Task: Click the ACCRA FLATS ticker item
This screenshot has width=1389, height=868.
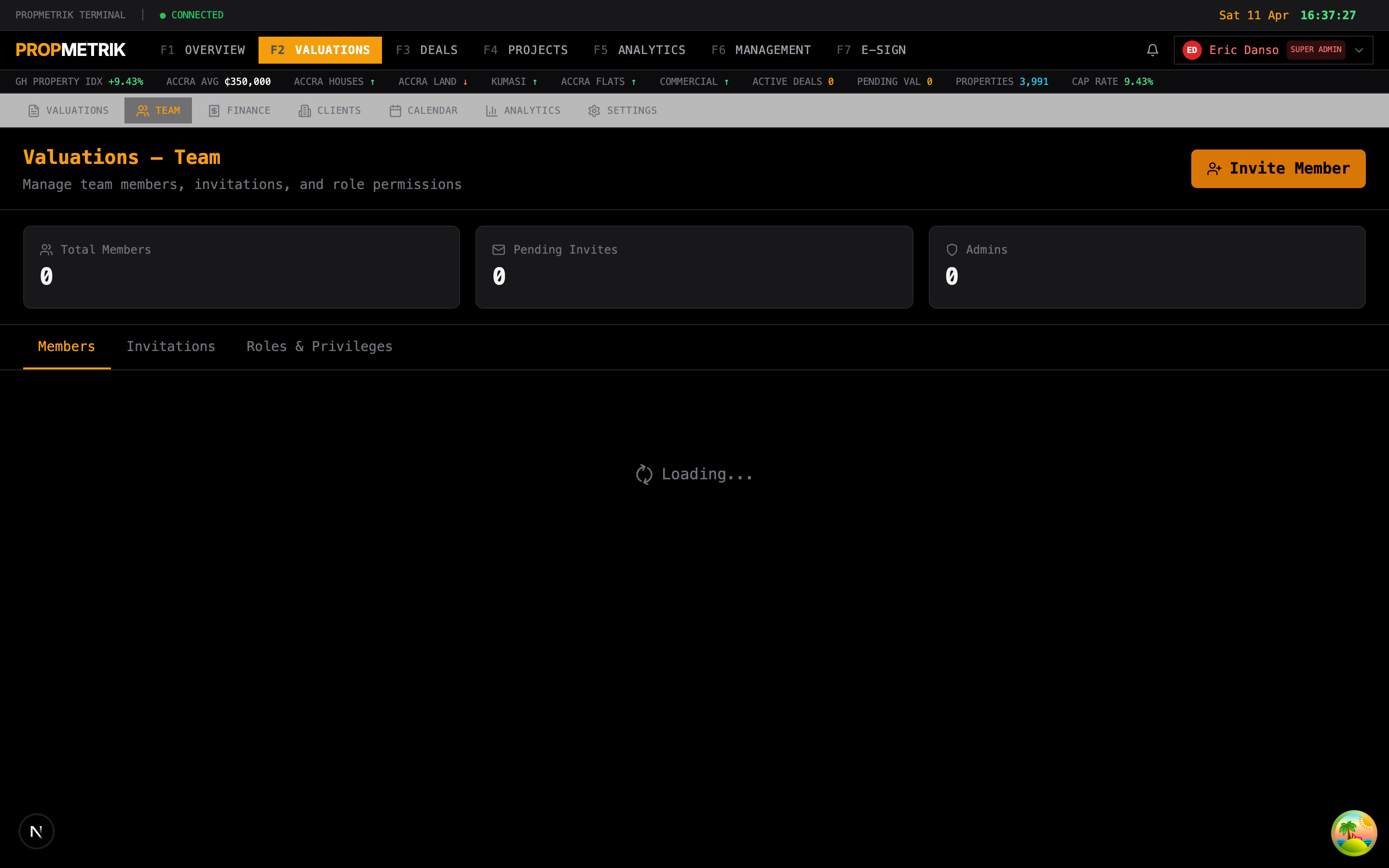Action: click(x=599, y=81)
